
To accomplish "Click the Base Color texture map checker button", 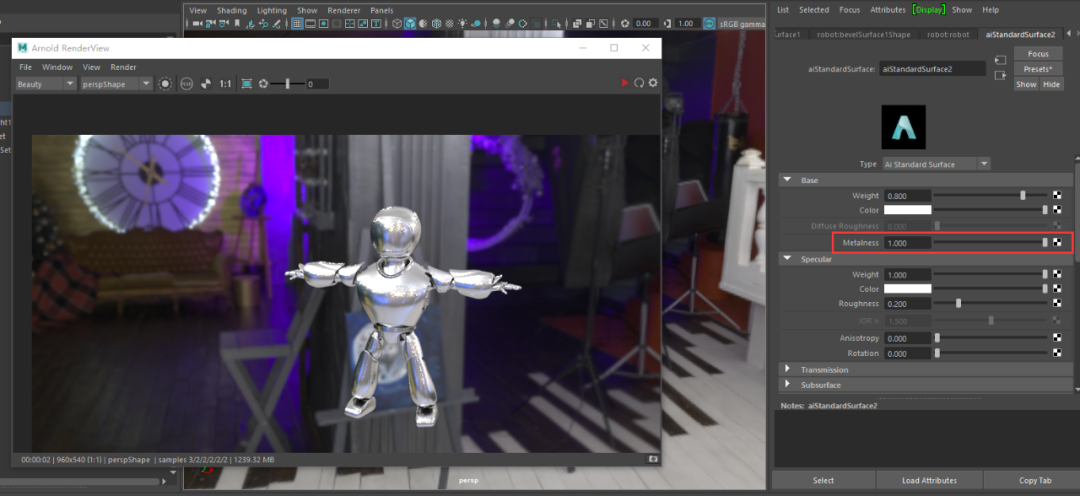I will click(x=1057, y=210).
